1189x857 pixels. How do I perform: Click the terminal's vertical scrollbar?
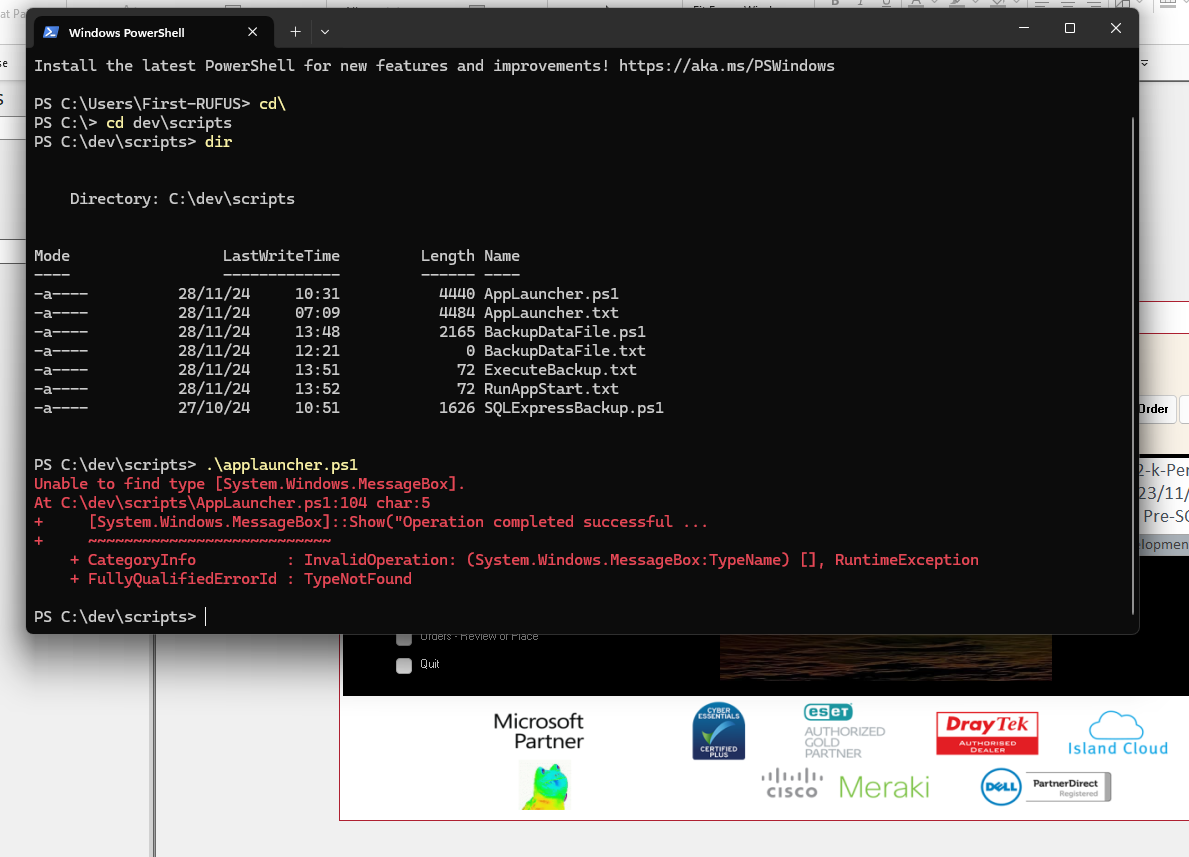point(1133,364)
